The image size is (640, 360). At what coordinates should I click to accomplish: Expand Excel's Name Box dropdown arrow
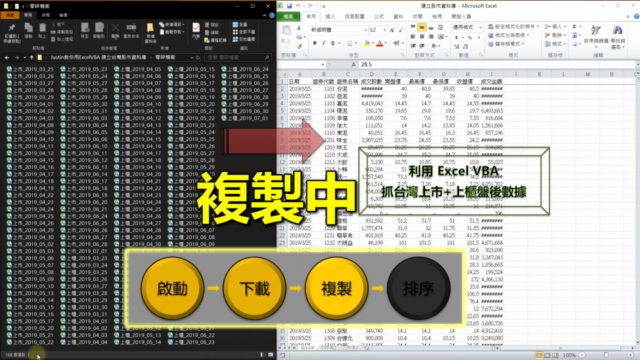coord(322,64)
